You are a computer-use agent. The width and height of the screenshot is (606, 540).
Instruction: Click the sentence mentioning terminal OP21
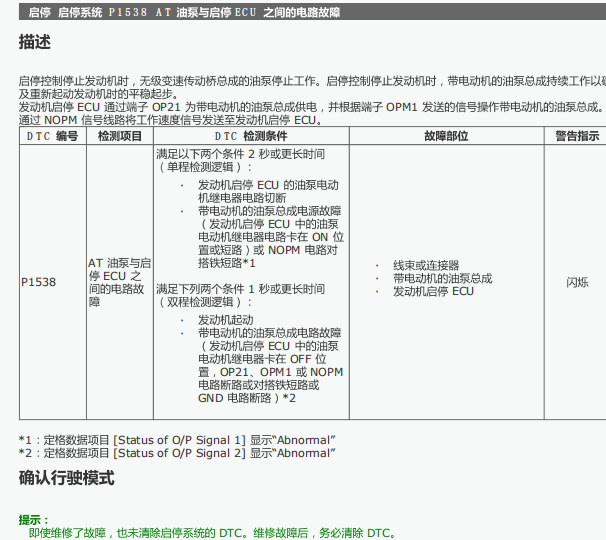pos(311,107)
